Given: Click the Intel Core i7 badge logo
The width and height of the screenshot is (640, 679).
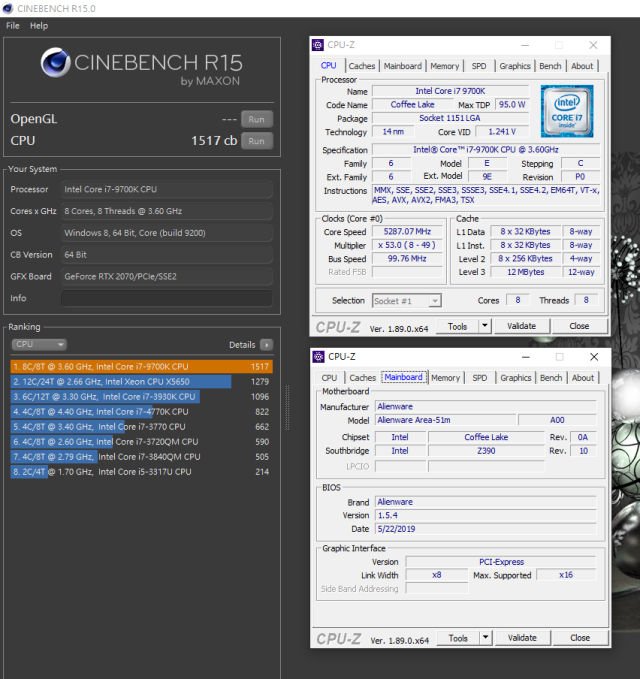Looking at the screenshot, I should coord(567,111).
